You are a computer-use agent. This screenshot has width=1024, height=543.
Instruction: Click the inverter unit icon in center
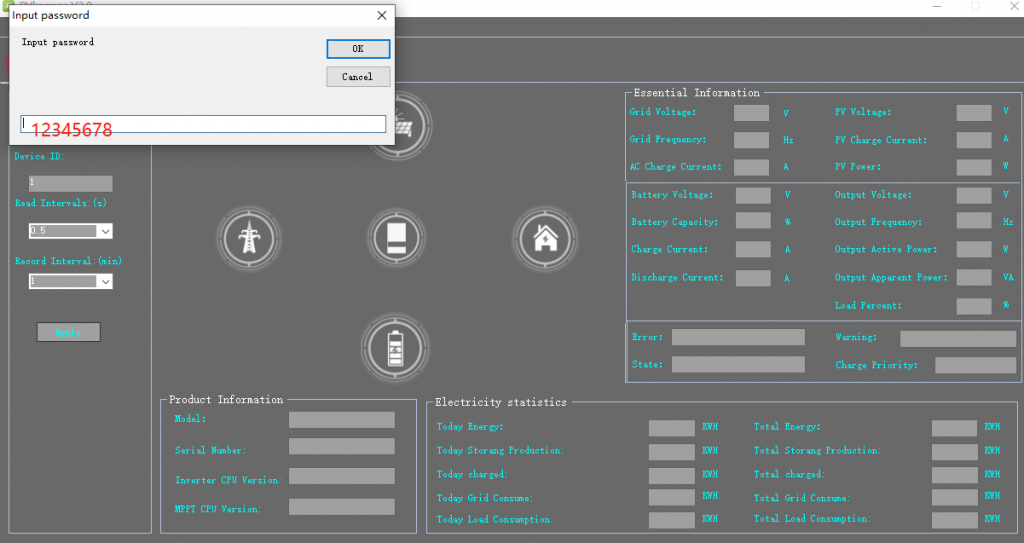396,238
